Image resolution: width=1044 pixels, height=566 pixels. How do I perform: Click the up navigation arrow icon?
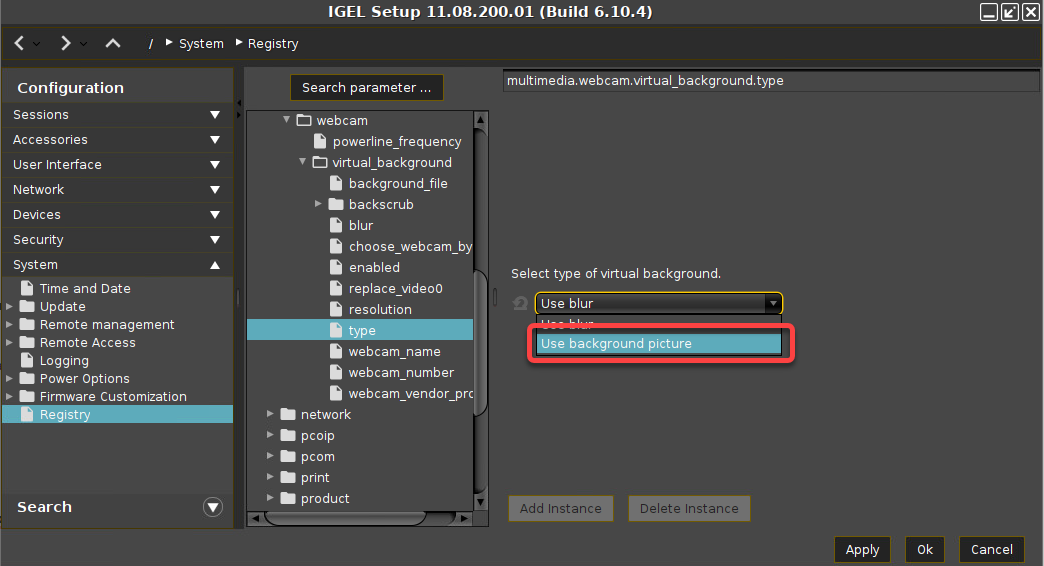click(x=113, y=43)
